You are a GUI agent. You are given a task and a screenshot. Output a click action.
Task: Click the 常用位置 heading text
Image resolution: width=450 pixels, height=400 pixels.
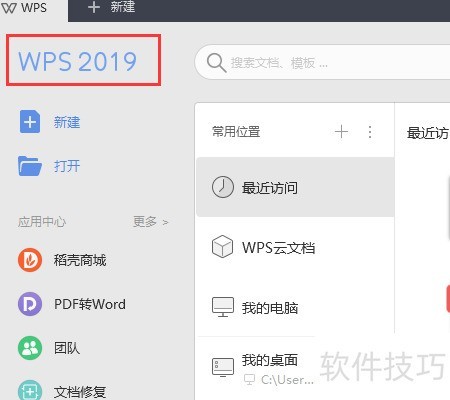click(x=236, y=132)
